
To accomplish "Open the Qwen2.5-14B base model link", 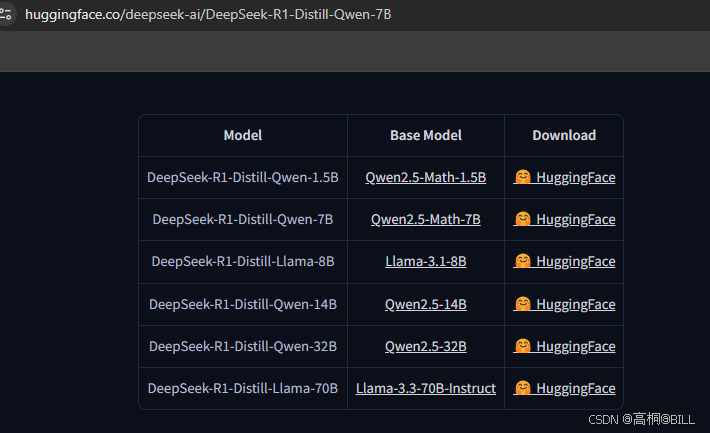I will (x=426, y=304).
